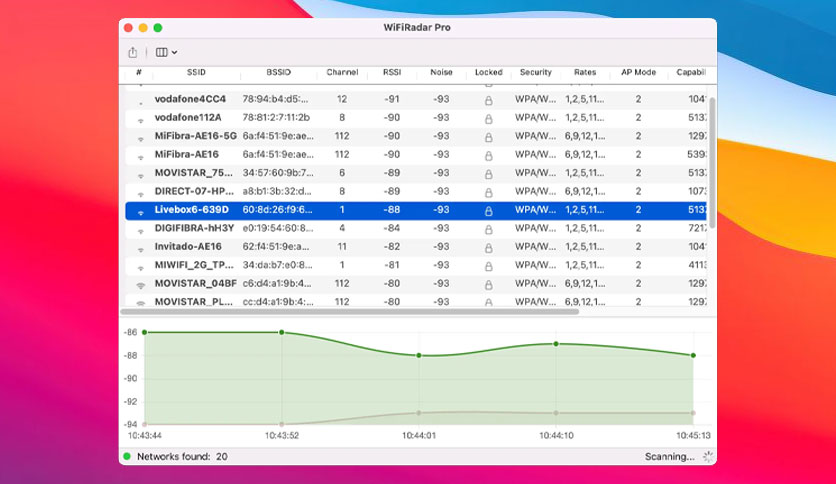Click graph point at 10:44:10
Image resolution: width=836 pixels, height=484 pixels.
pyautogui.click(x=556, y=344)
